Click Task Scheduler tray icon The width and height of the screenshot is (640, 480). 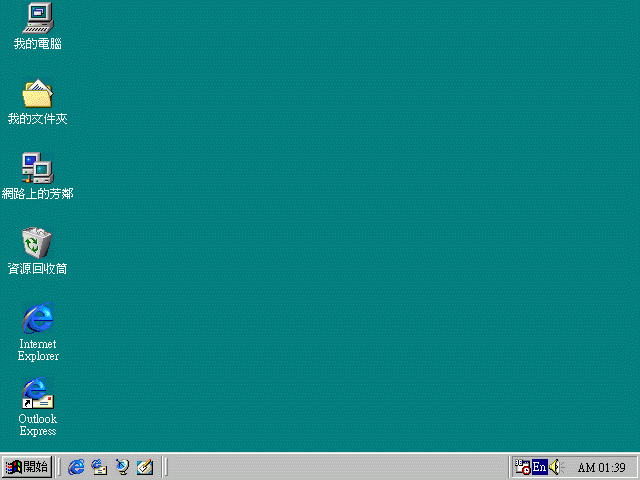(522, 467)
